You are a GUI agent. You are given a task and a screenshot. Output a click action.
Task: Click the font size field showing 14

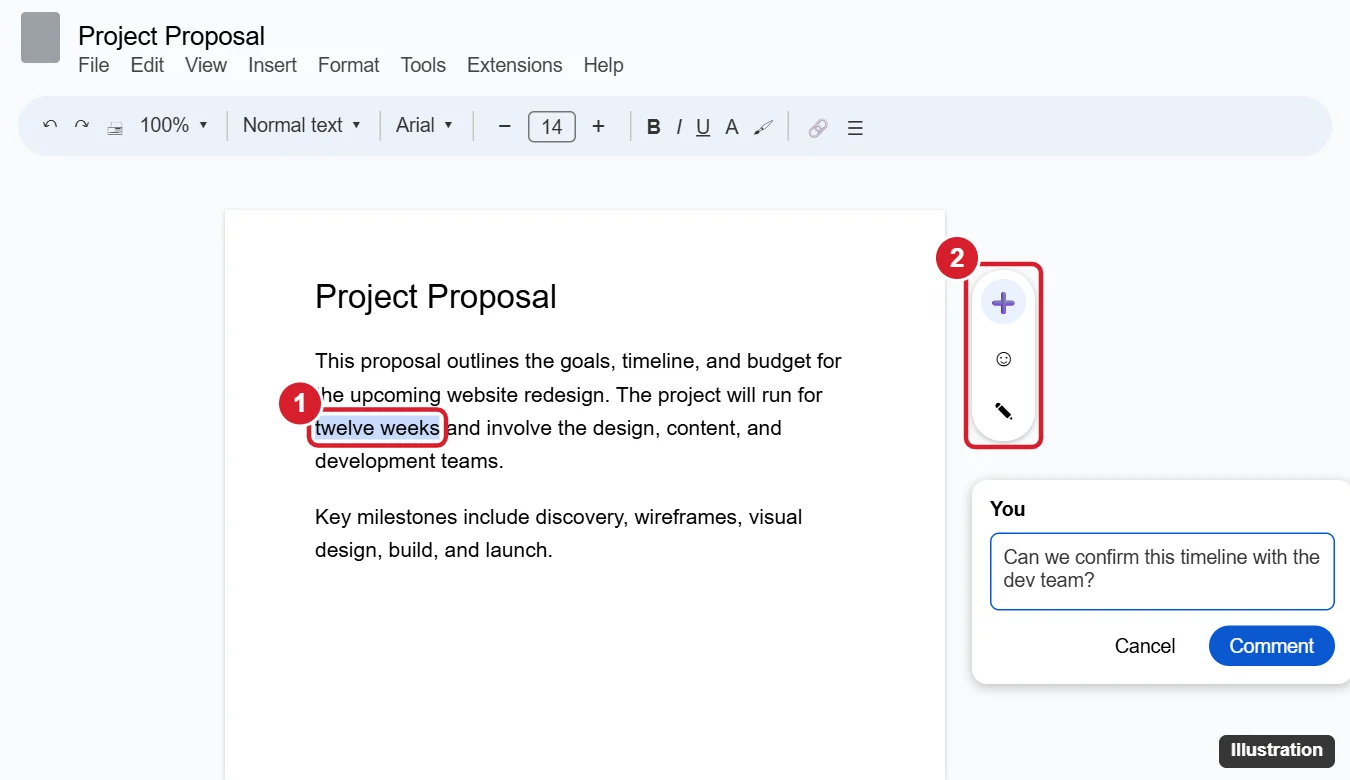pyautogui.click(x=552, y=127)
